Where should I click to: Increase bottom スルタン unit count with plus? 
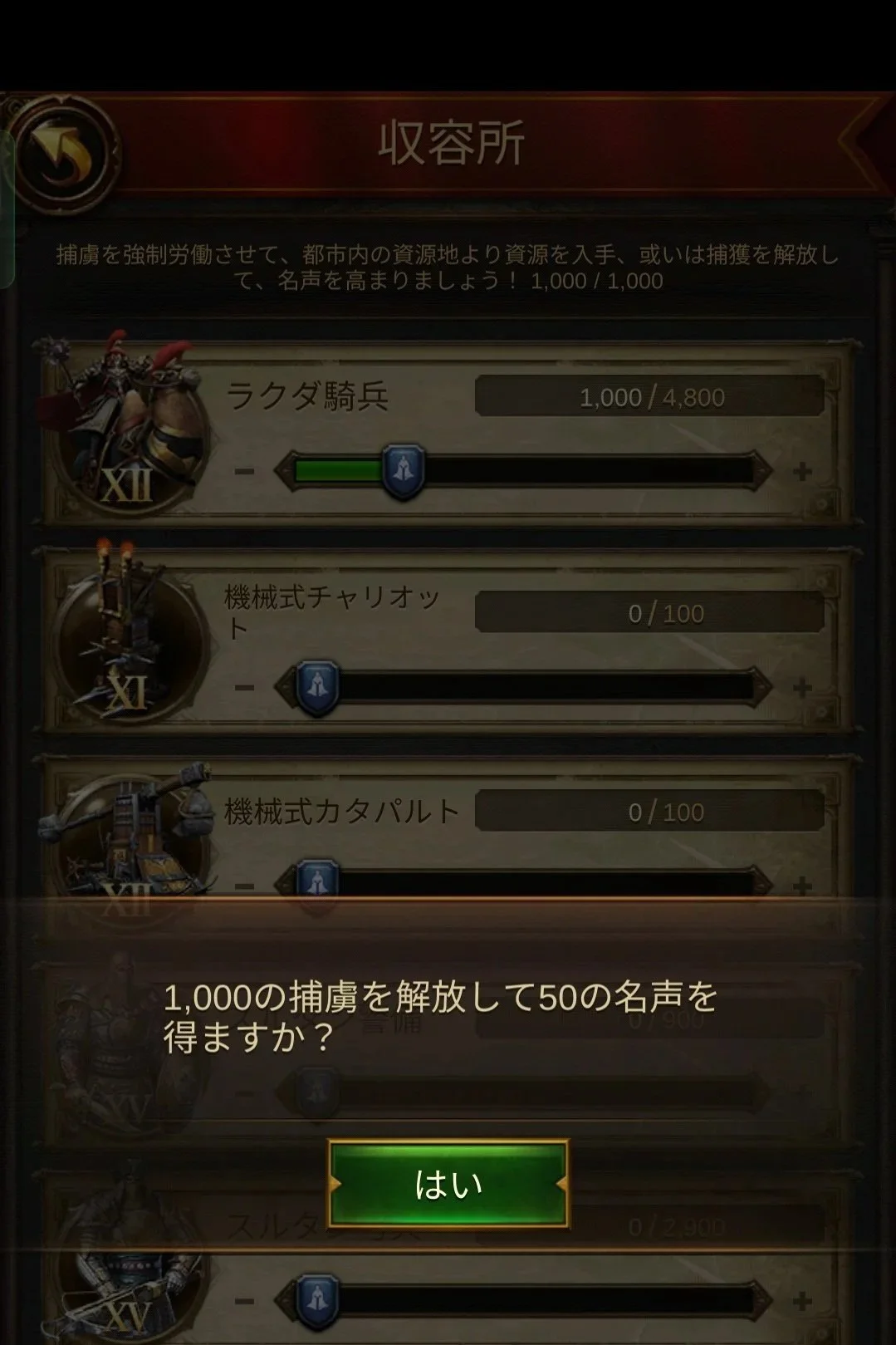click(x=801, y=1300)
